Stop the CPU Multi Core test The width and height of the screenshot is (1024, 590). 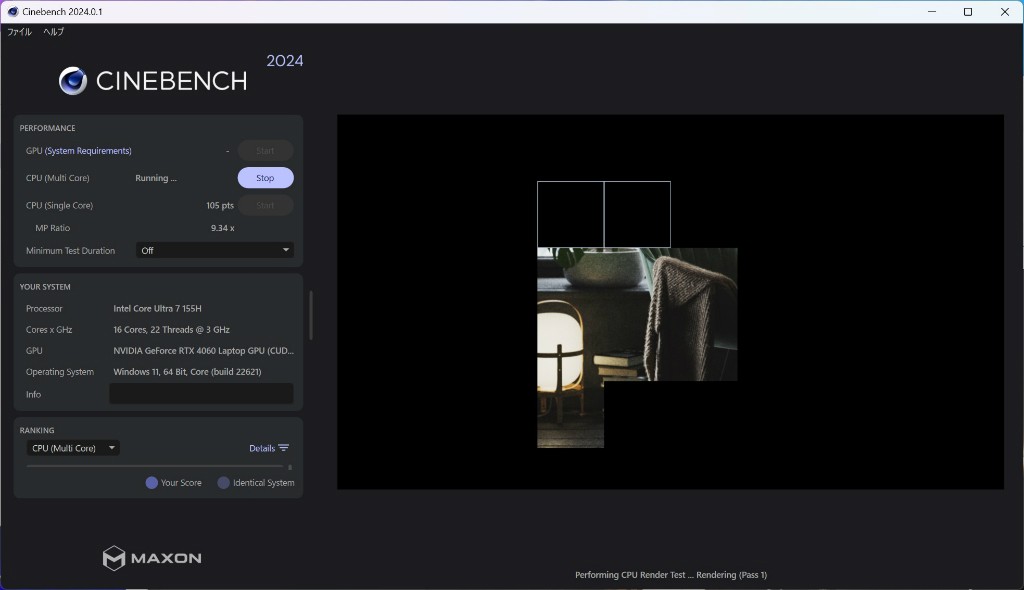point(265,178)
